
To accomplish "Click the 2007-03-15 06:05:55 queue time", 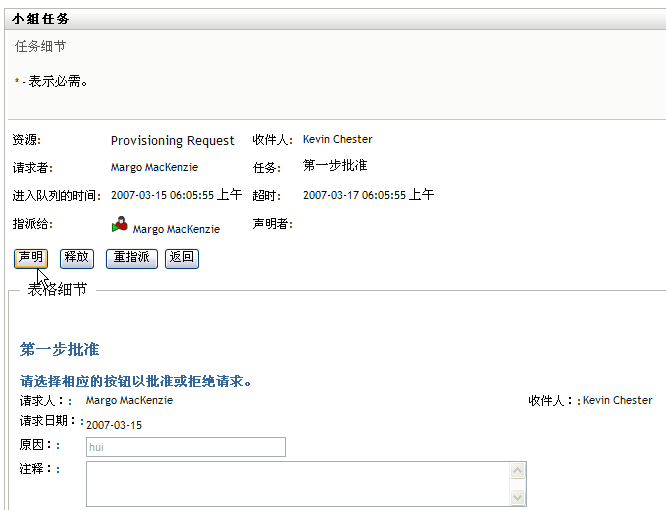I will click(x=176, y=195).
